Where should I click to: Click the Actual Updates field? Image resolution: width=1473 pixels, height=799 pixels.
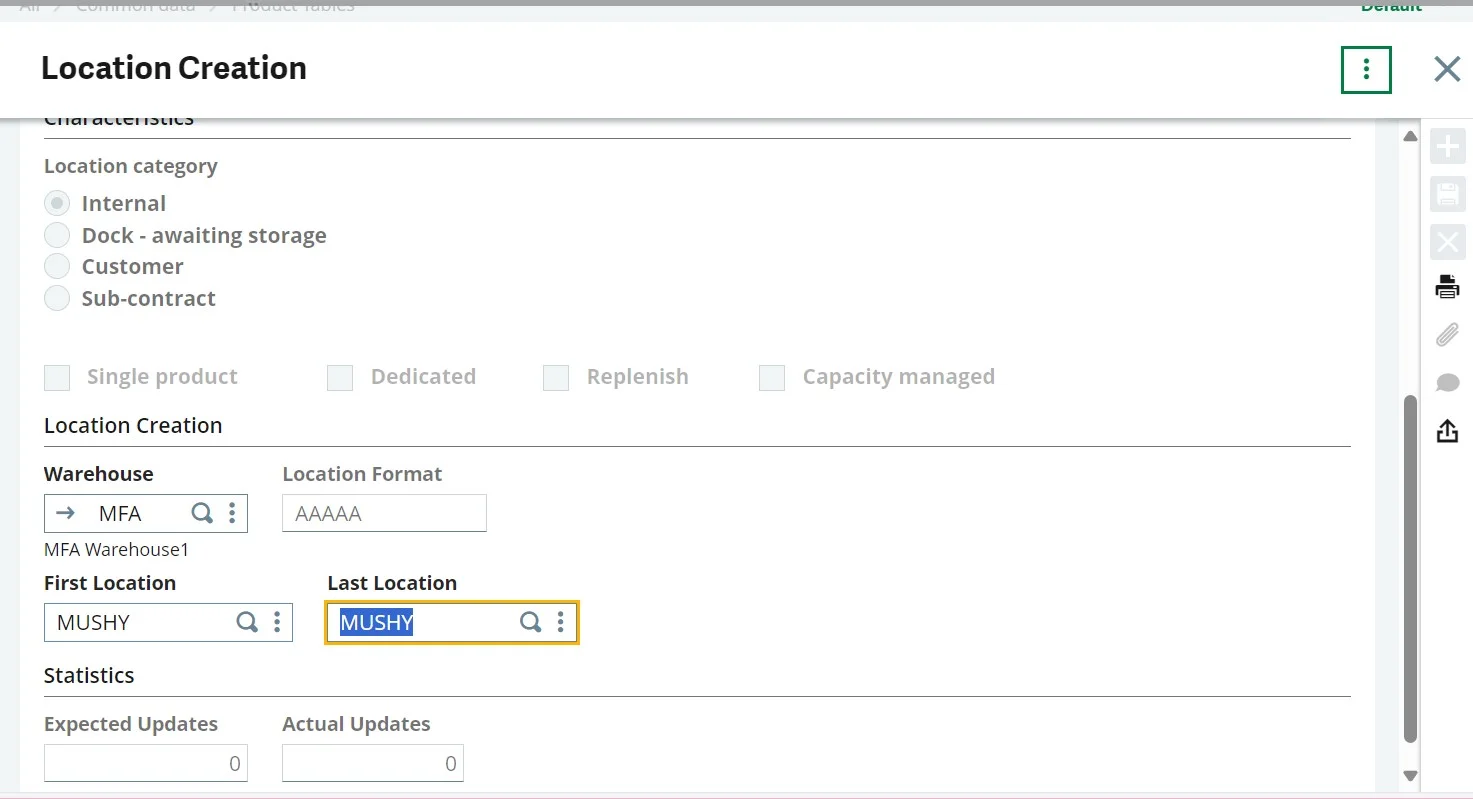tap(373, 763)
